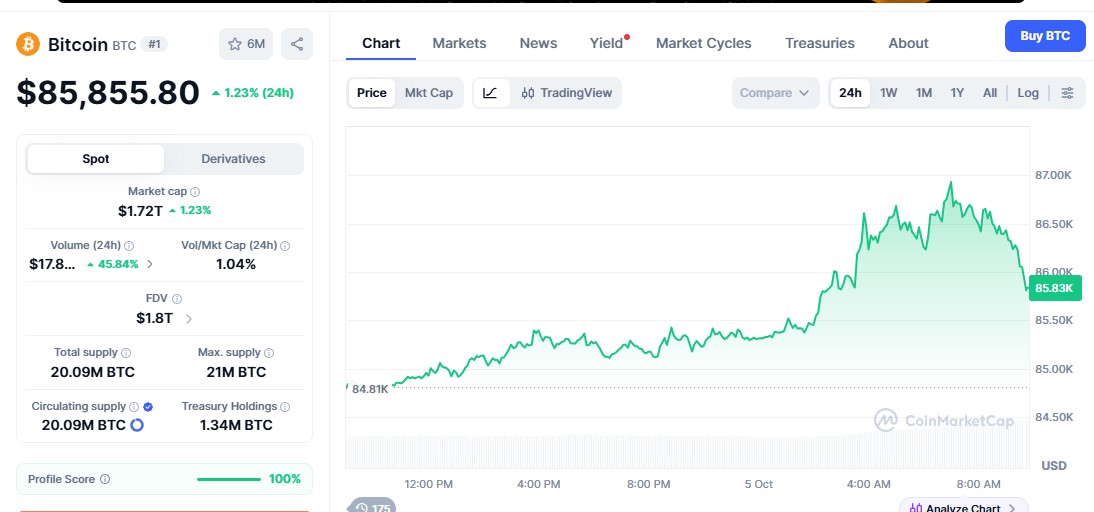Click the Profile Score progress bar
Viewport: 1094px width, 512px height.
point(229,479)
